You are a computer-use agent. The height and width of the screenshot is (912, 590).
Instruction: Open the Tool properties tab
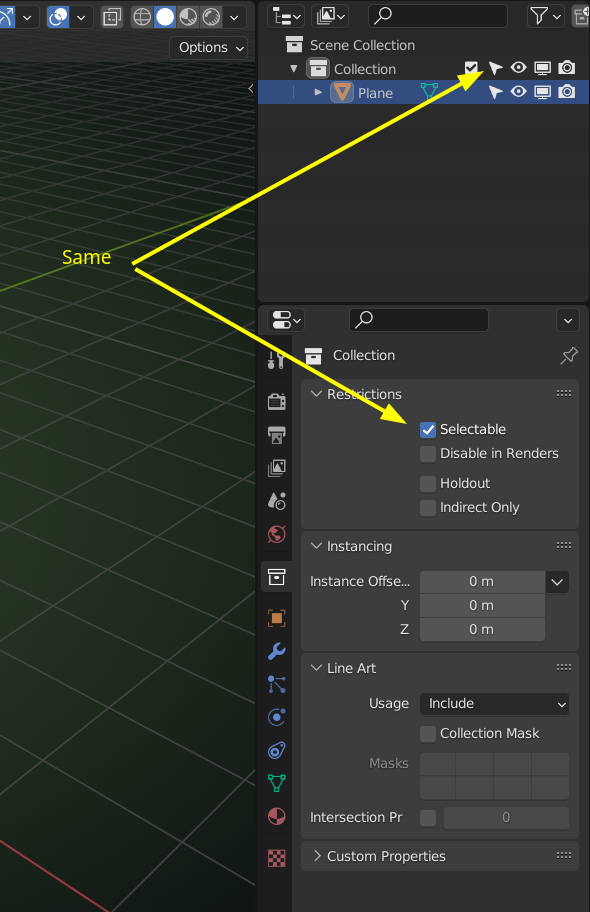(276, 360)
